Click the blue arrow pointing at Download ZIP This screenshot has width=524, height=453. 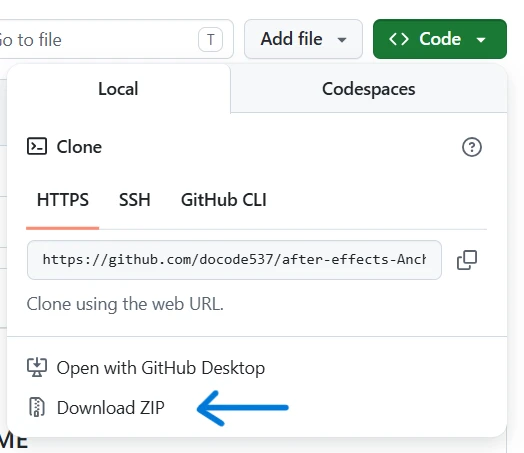click(x=243, y=408)
